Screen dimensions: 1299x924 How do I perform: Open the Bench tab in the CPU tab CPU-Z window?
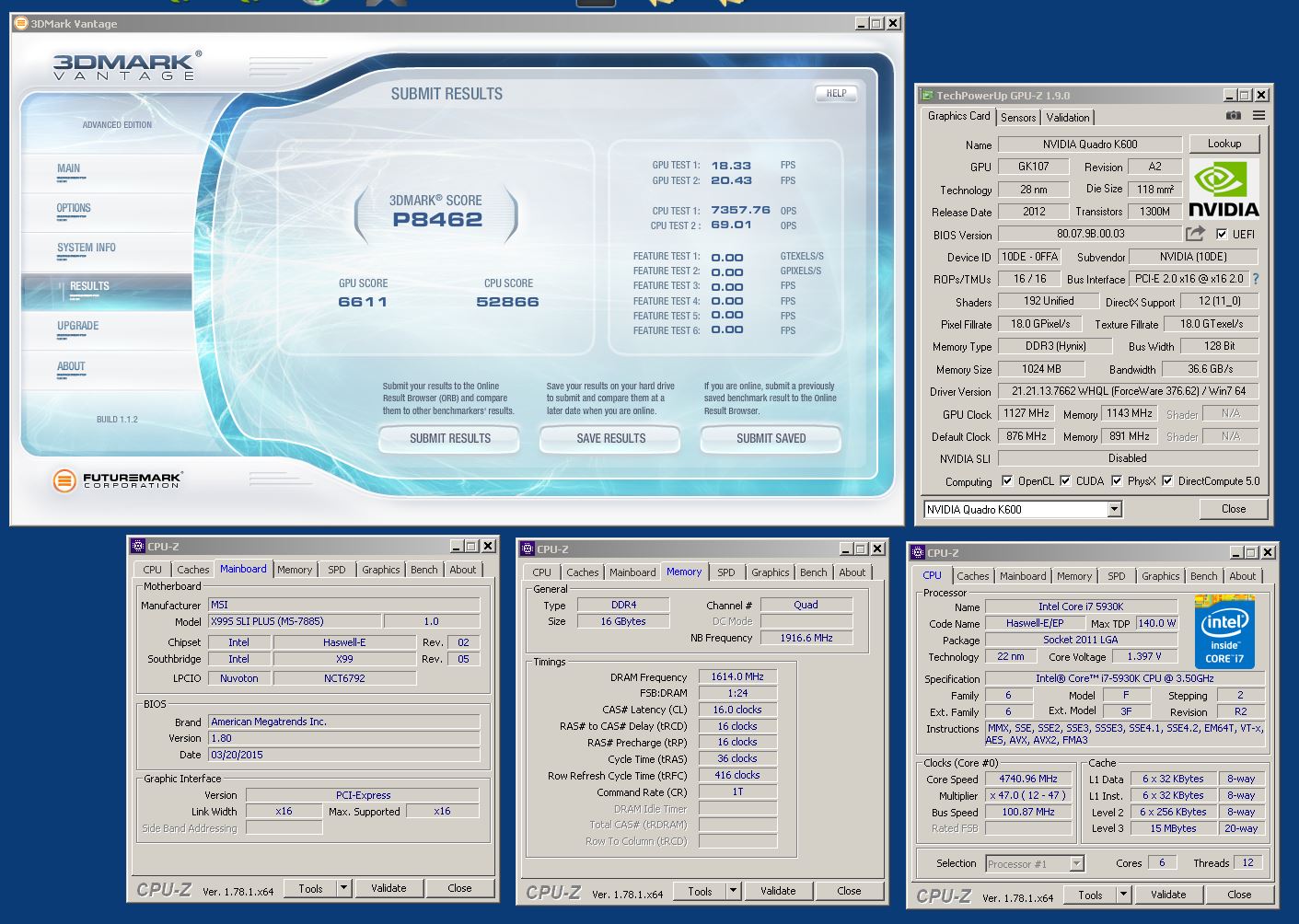1203,576
